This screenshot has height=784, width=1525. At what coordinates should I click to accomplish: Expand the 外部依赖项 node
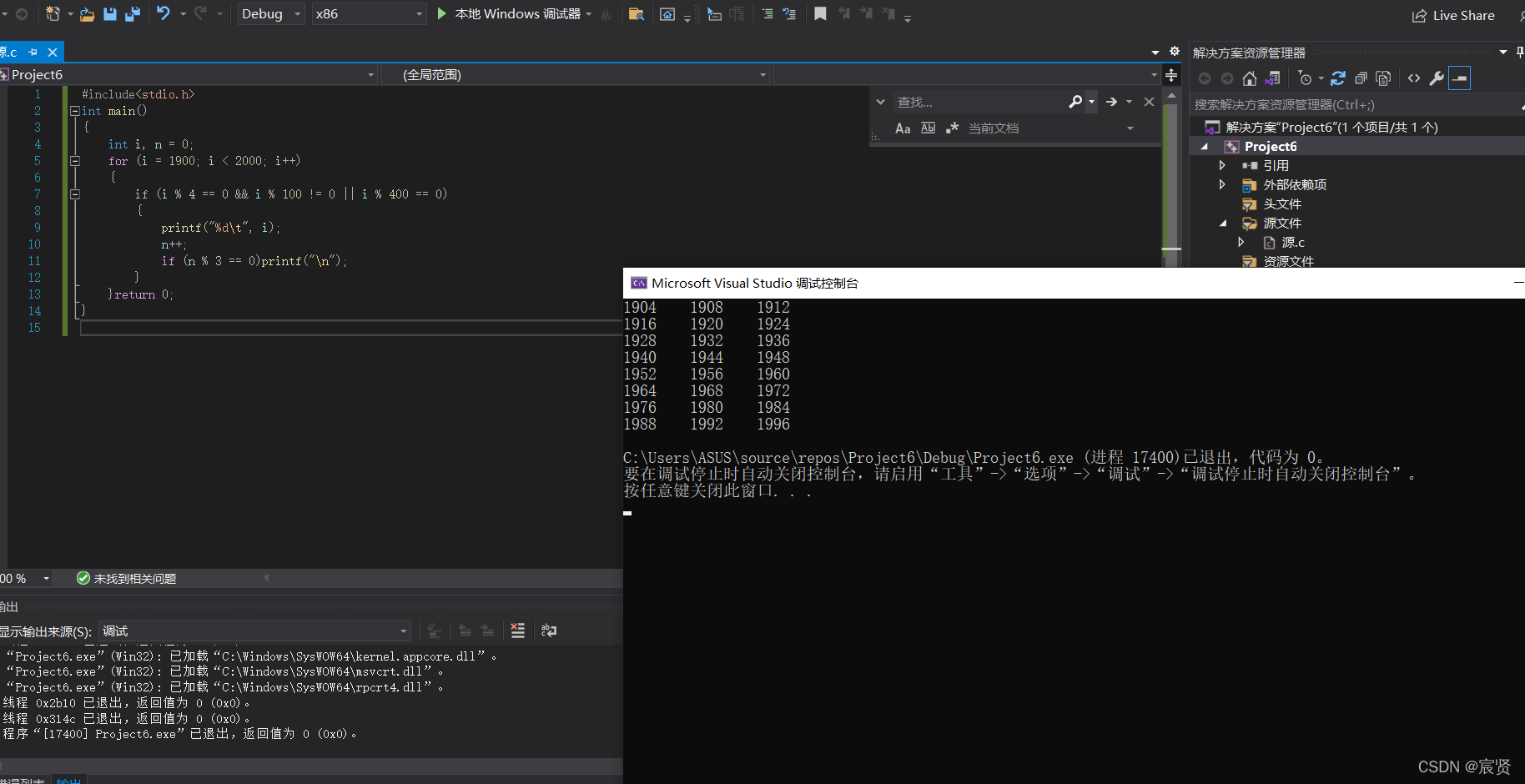tap(1222, 184)
